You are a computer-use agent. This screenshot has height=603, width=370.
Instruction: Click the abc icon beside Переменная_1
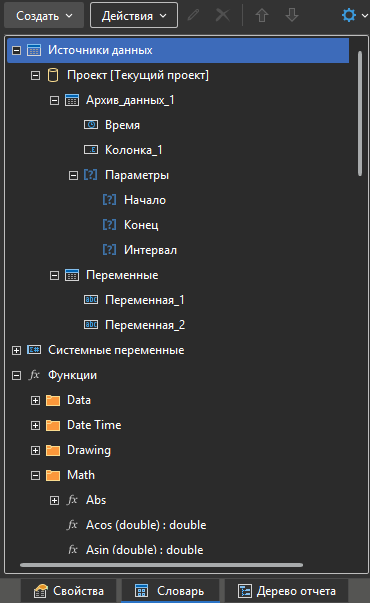[x=91, y=300]
